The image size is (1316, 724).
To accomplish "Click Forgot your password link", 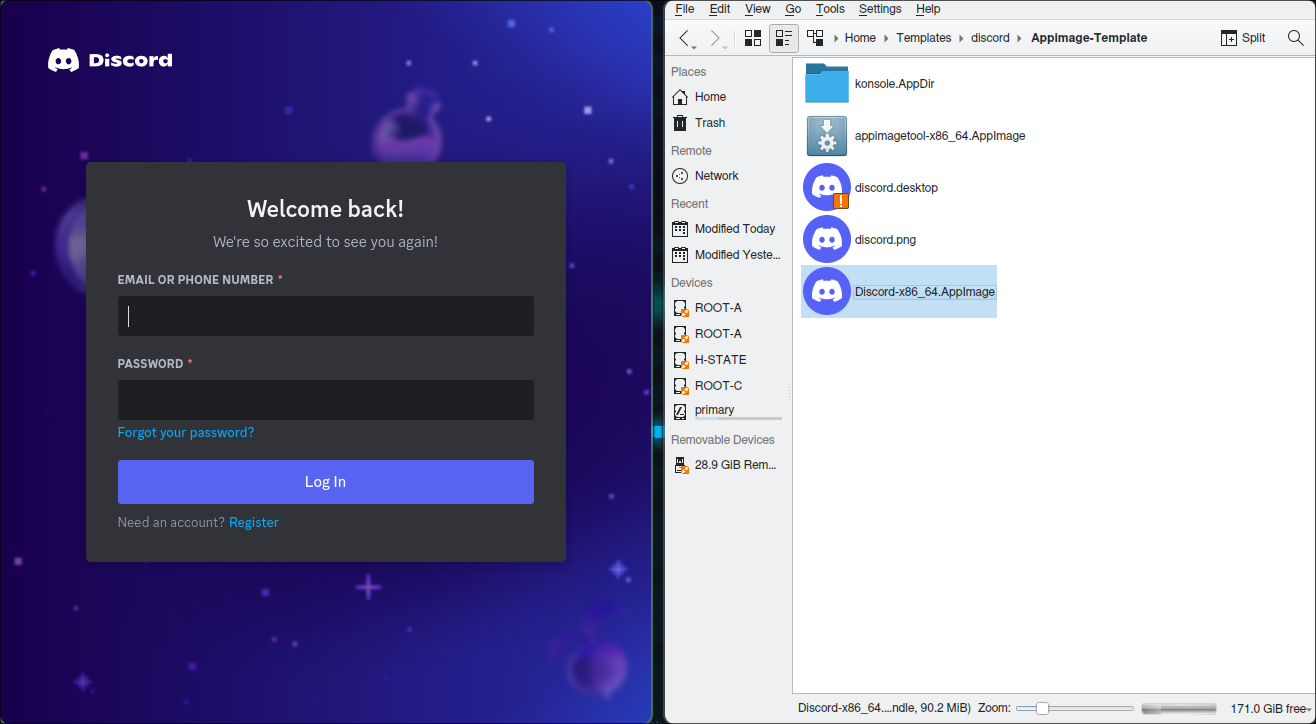I will tap(186, 433).
